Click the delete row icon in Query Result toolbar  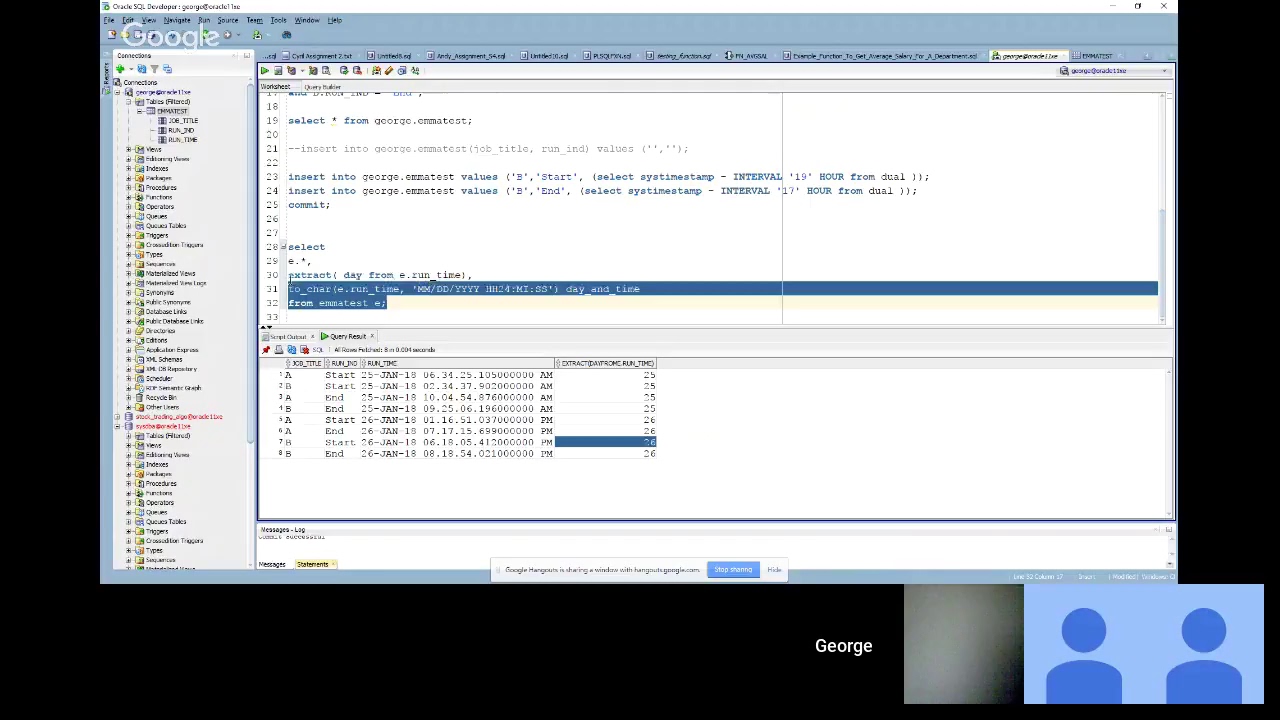pyautogui.click(x=304, y=349)
